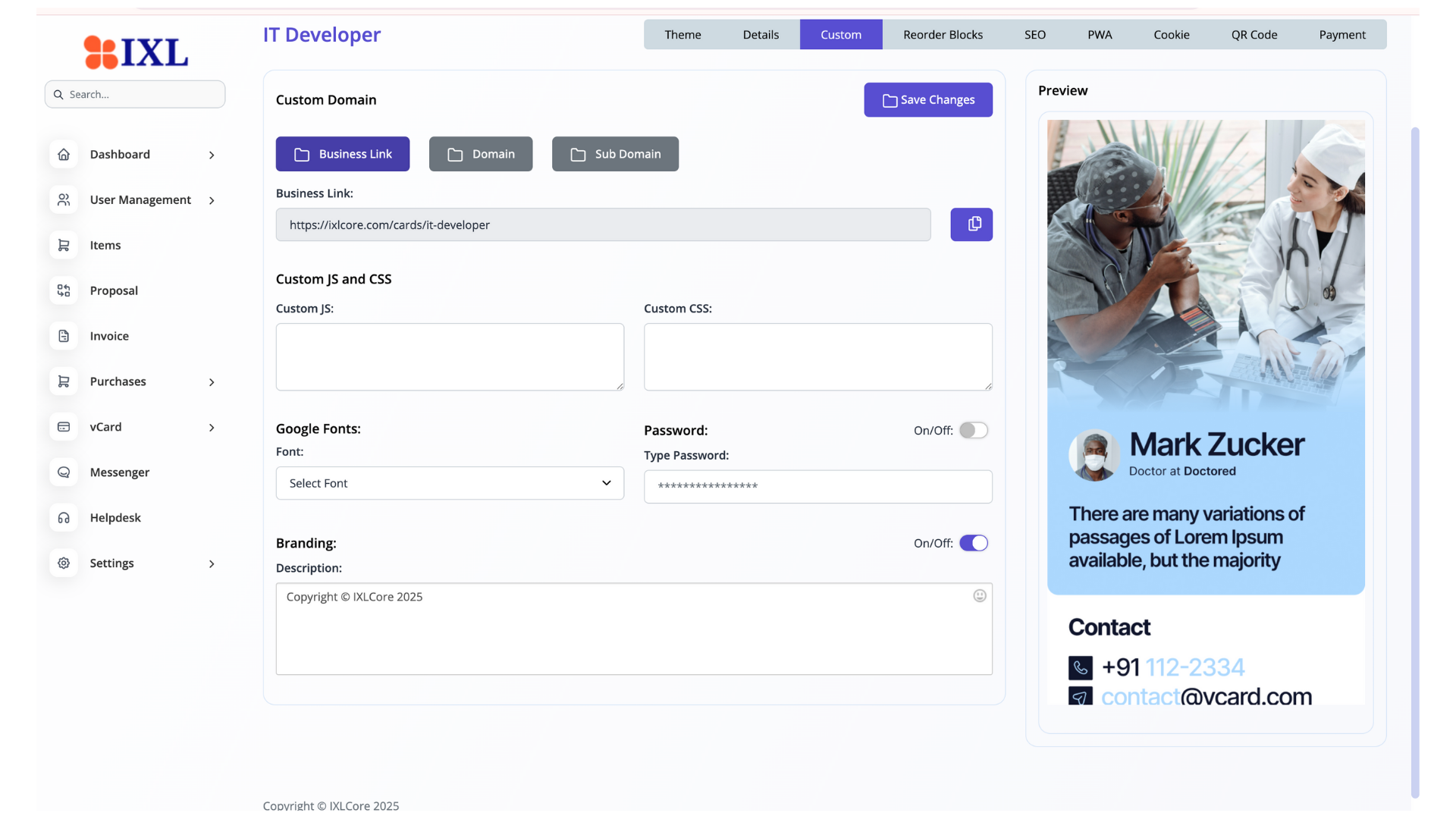Open the PWA tab
1456x819 pixels.
[1100, 35]
